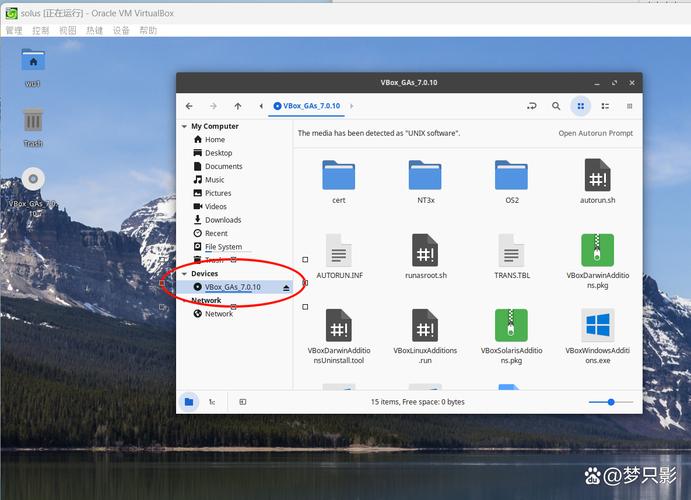Viewport: 691px width, 500px height.
Task: Select VBoxDarwinAdditionsUninstall.tool file
Action: [x=339, y=337]
